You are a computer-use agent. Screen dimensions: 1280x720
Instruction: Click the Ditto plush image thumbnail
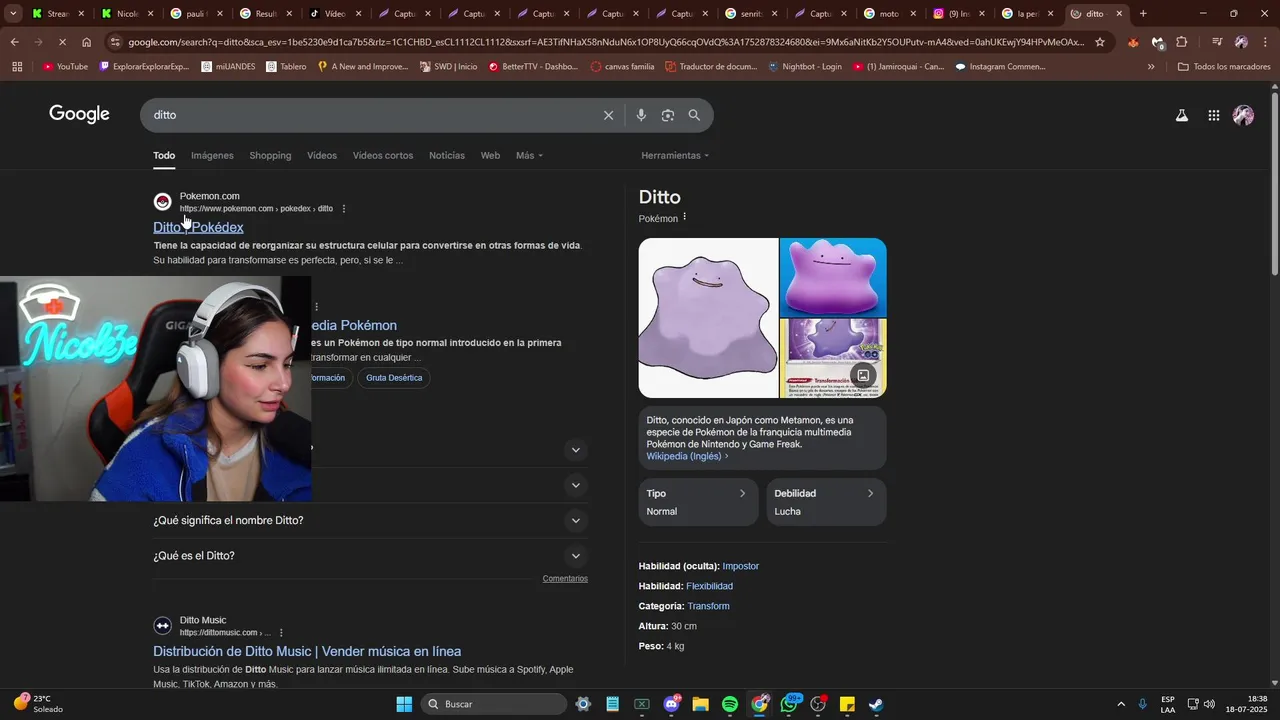coord(833,277)
